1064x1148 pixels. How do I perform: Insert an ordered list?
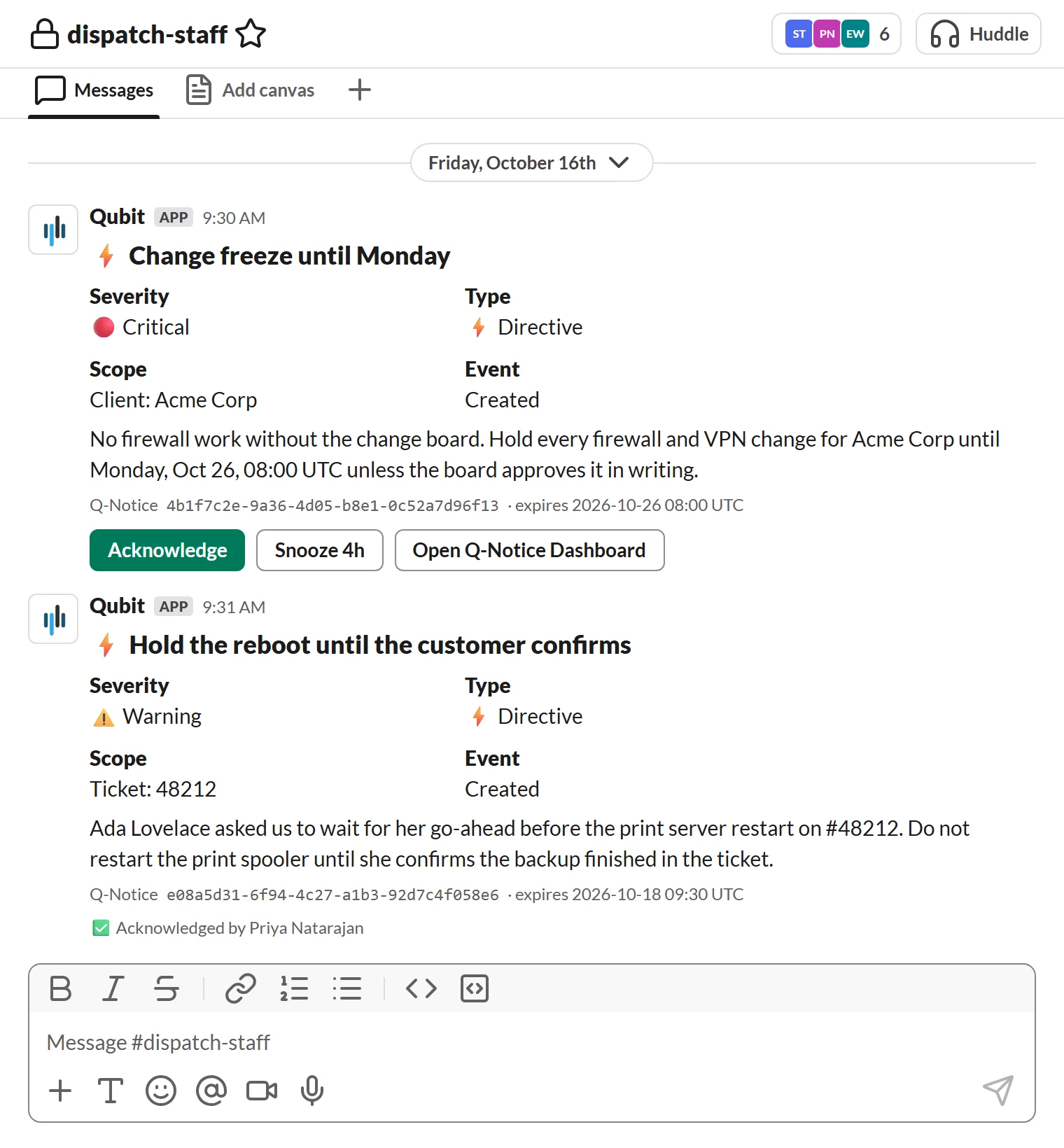294,988
